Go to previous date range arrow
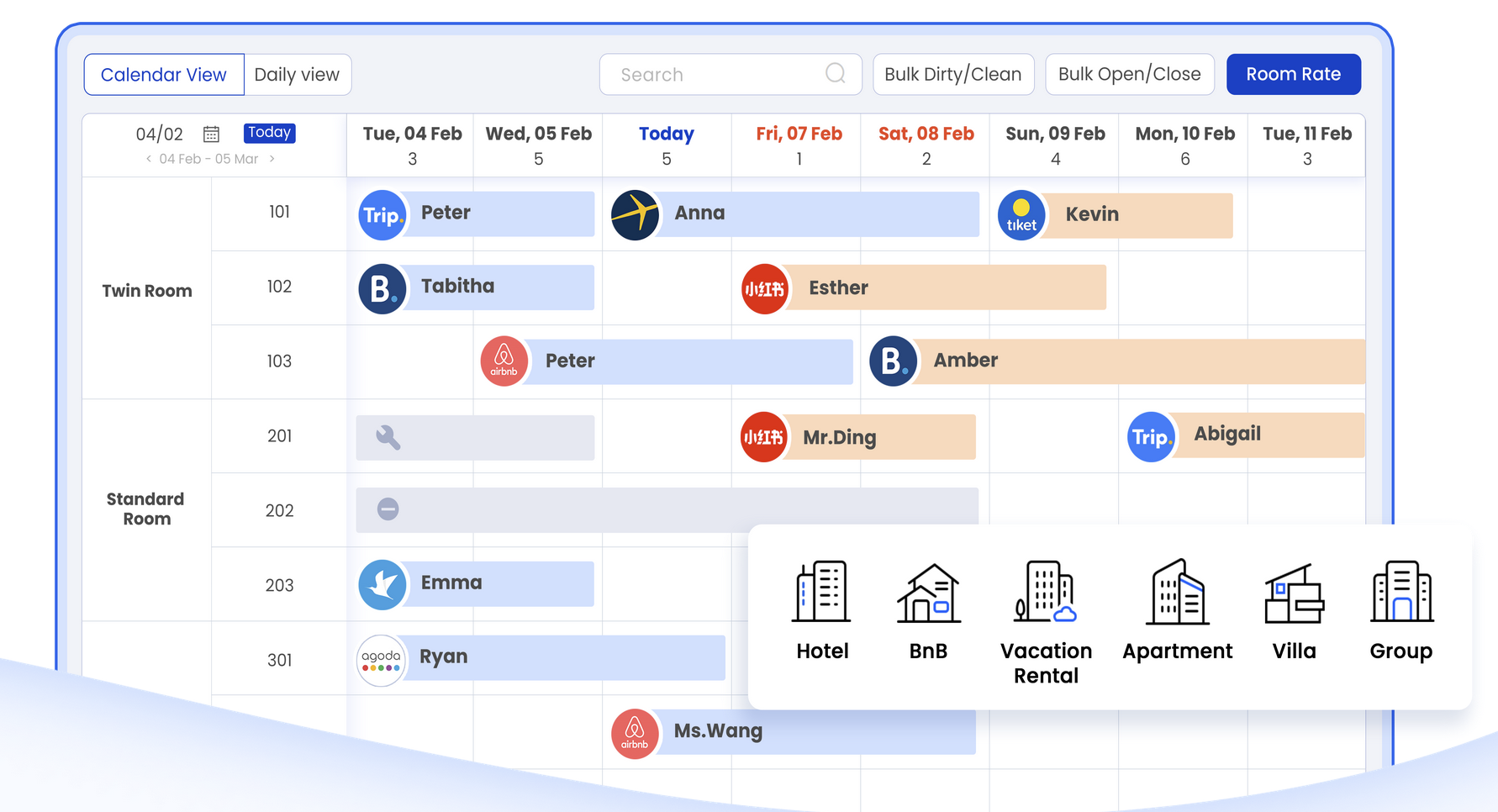Screen dimensions: 1498x812 pyautogui.click(x=149, y=159)
